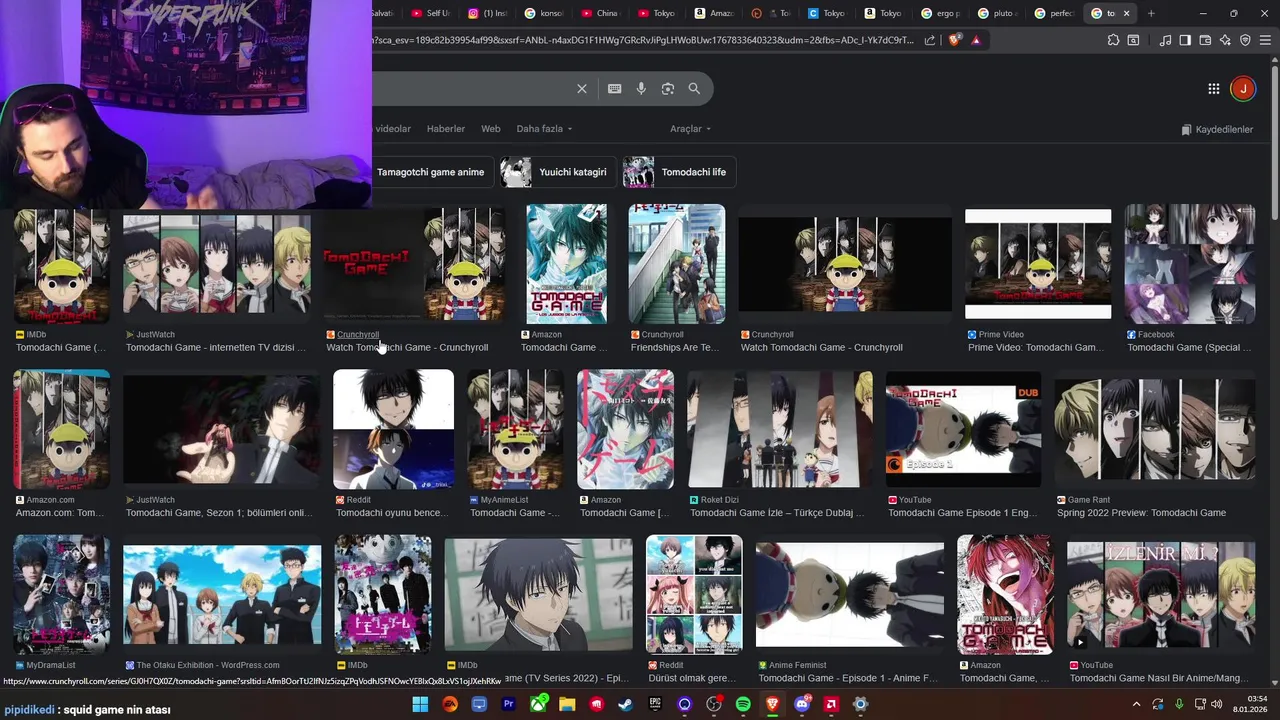Open the Kaydedilenler saved items link
Image resolution: width=1280 pixels, height=720 pixels.
tap(1217, 129)
